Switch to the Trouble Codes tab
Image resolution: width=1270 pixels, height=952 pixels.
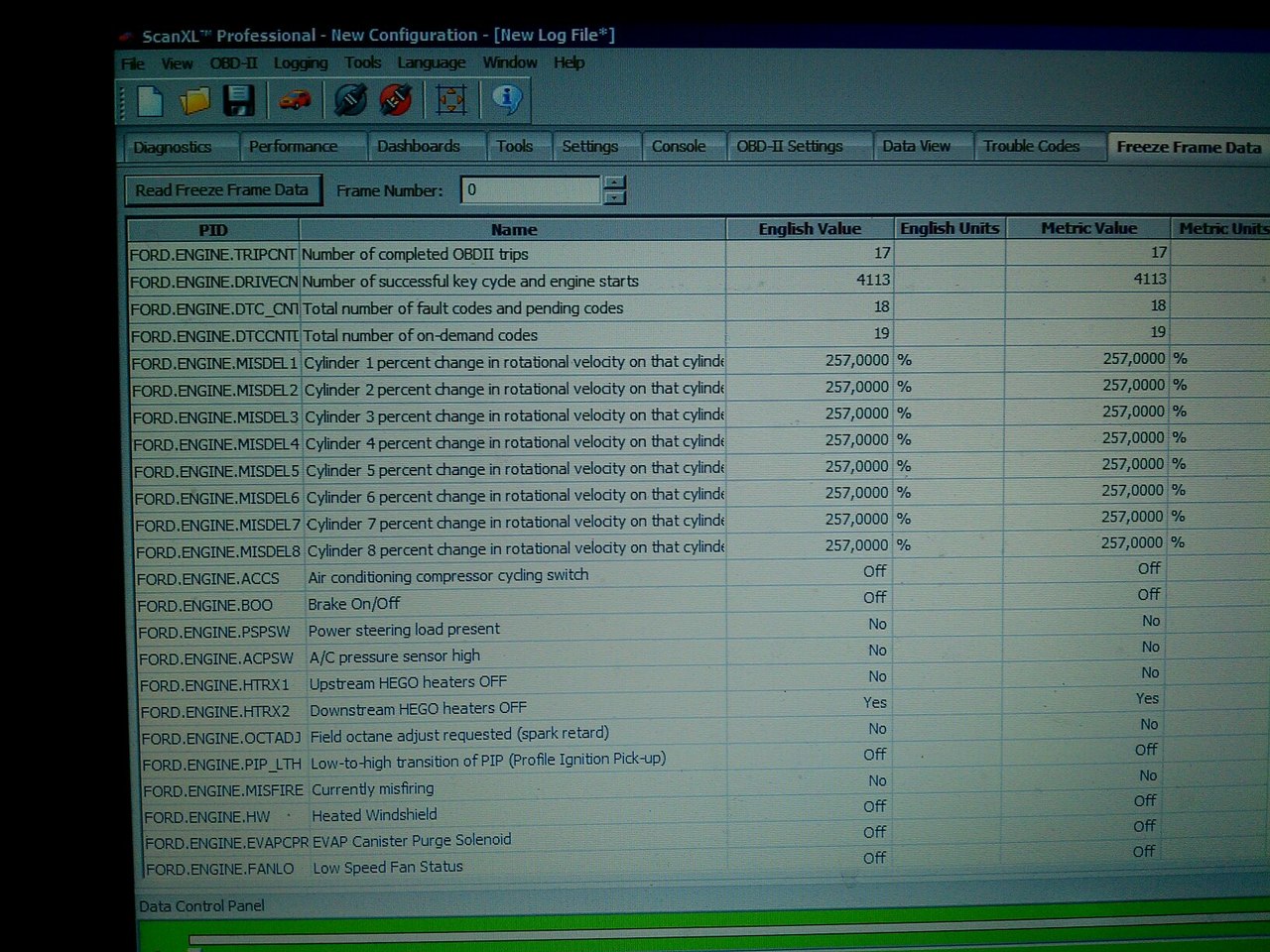click(1039, 146)
